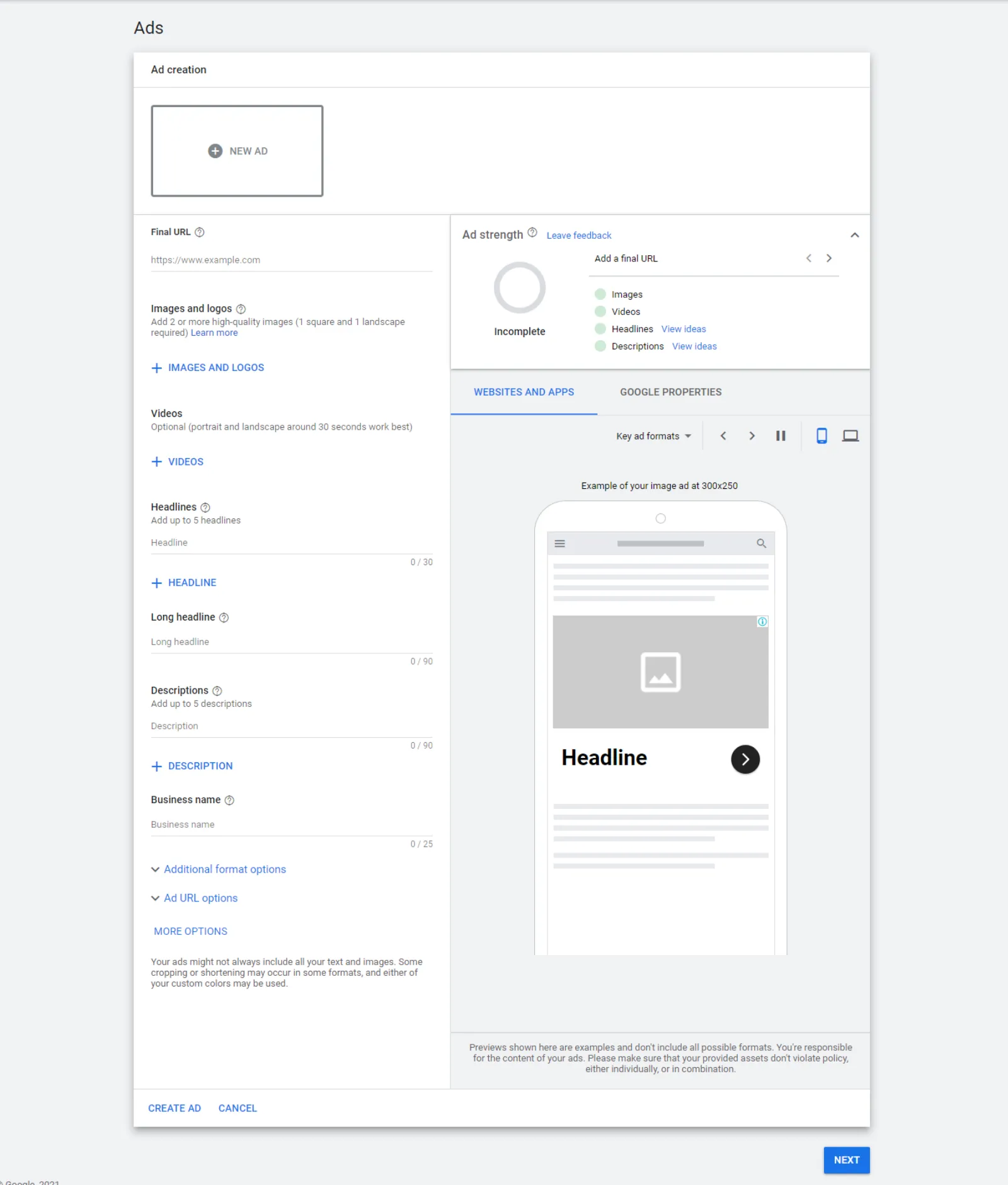Click image placeholder in ad preview
This screenshot has height=1185, width=1008.
point(660,672)
